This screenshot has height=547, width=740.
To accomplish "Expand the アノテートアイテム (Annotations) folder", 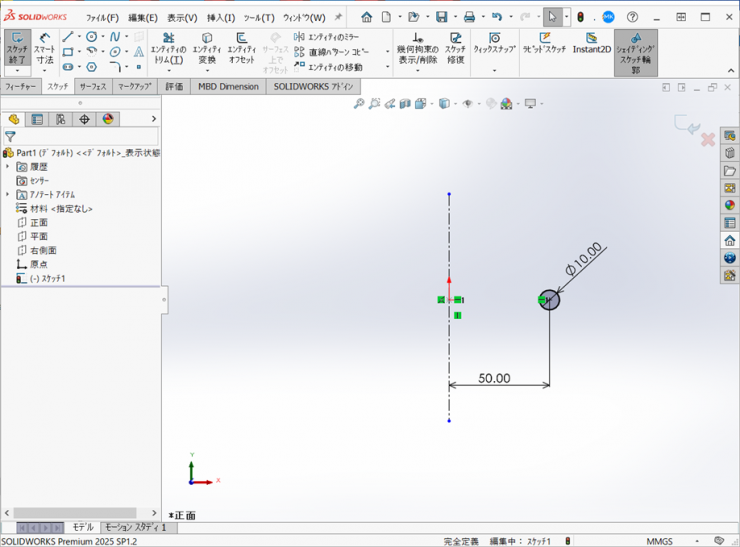I will [x=8, y=195].
